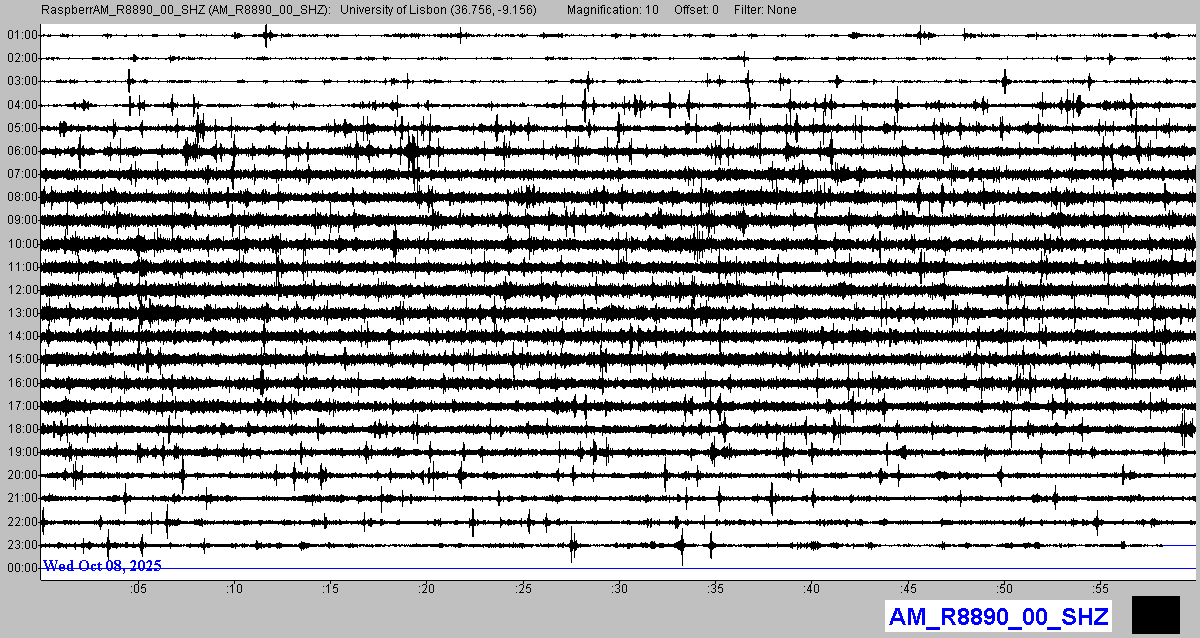Select the 10:00 hour trace label
Screen dimensions: 1200x638
21,244
